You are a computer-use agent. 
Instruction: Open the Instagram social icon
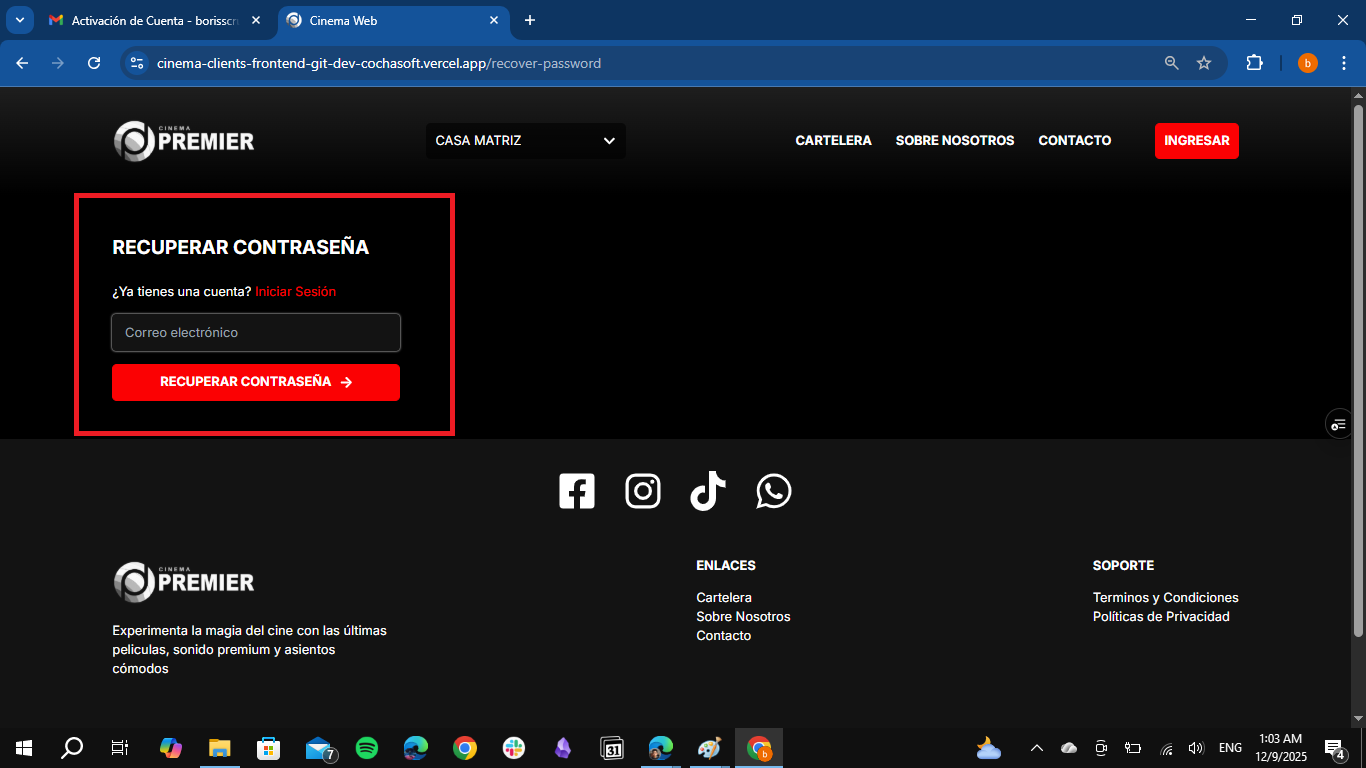click(643, 491)
